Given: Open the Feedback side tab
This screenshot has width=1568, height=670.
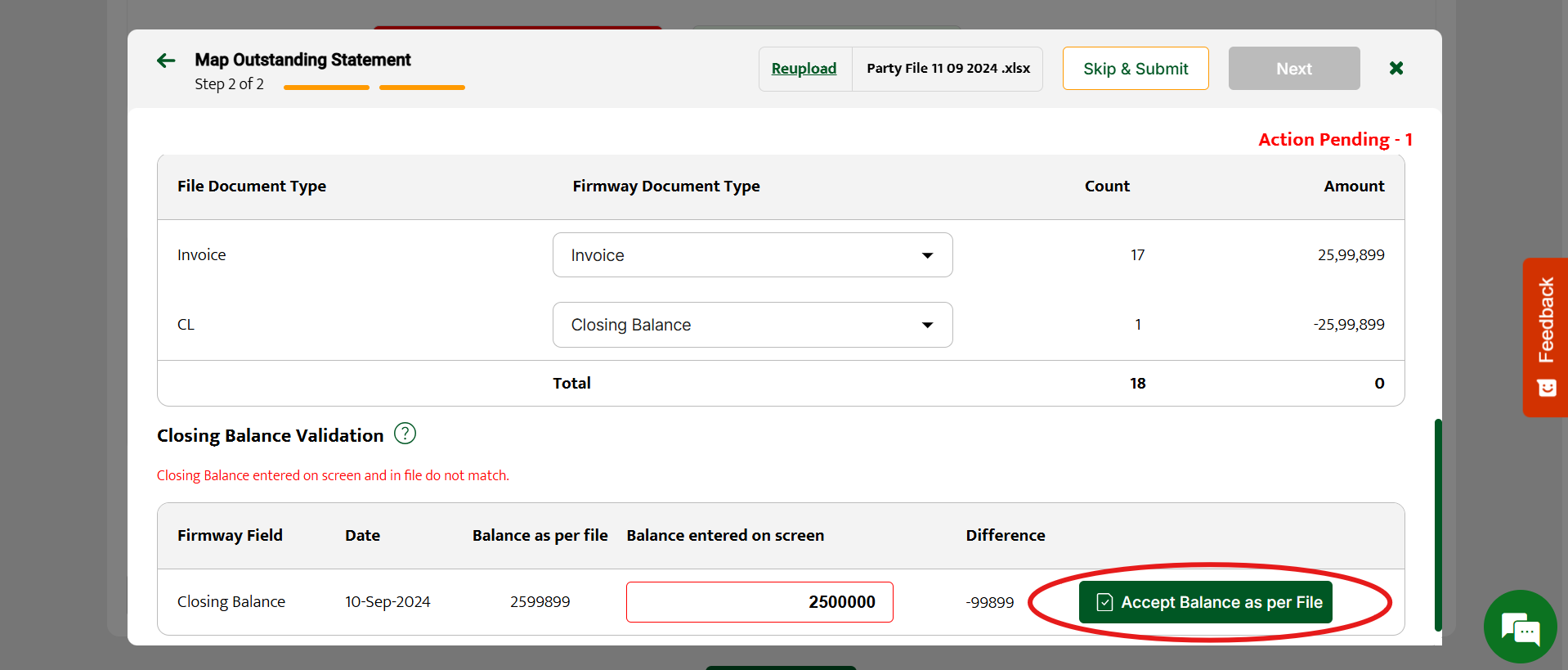Looking at the screenshot, I should coord(1545,321).
